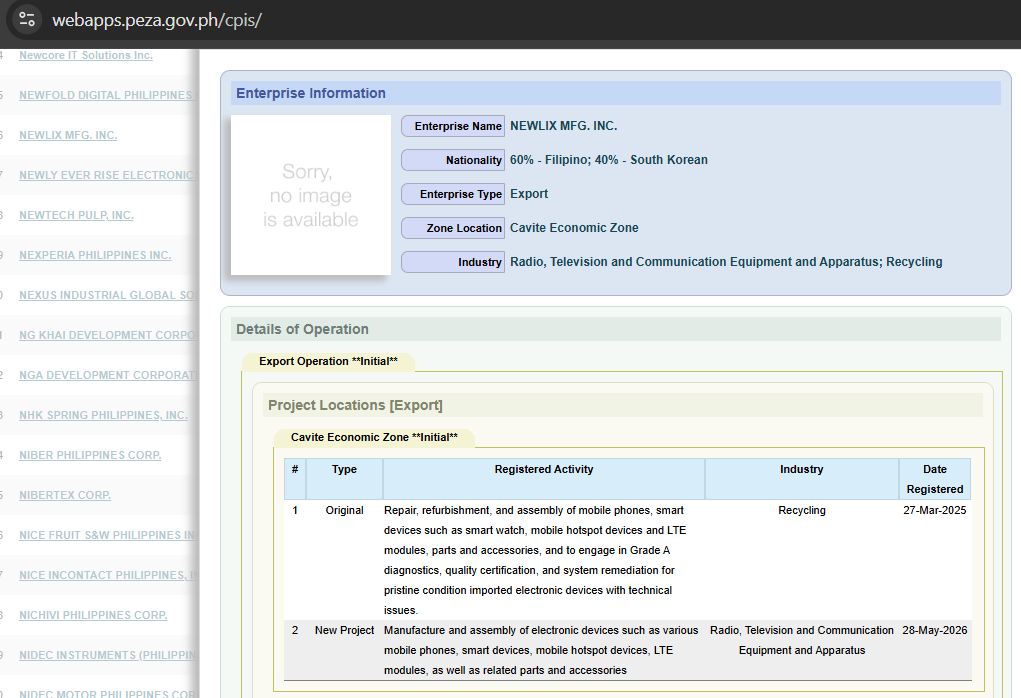1021x698 pixels.
Task: Click the # column header
Action: click(295, 479)
